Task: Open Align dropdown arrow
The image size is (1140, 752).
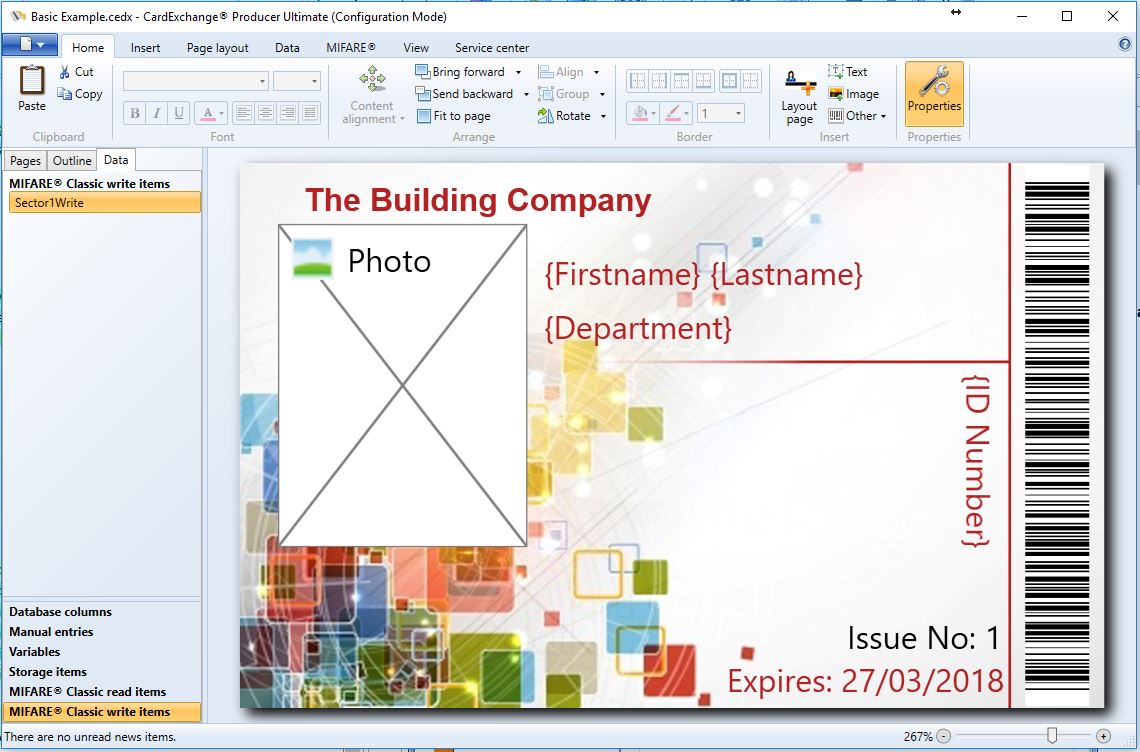Action: (x=596, y=72)
